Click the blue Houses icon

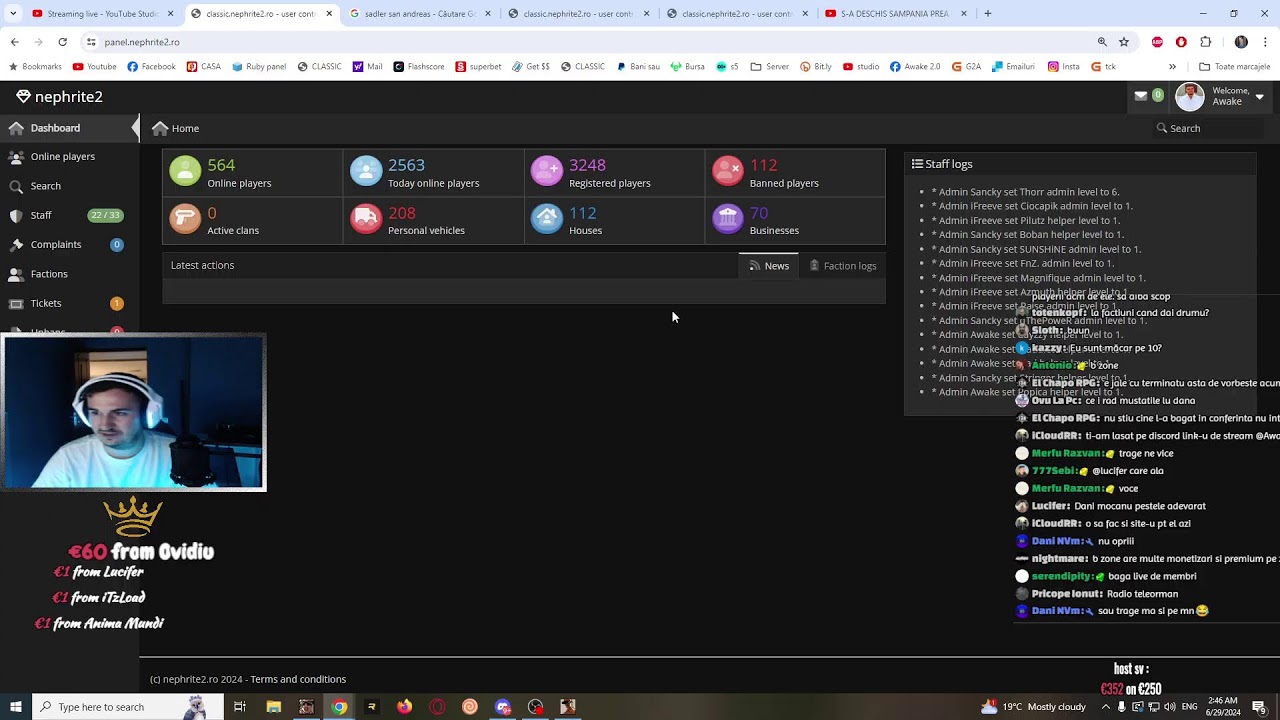(547, 219)
